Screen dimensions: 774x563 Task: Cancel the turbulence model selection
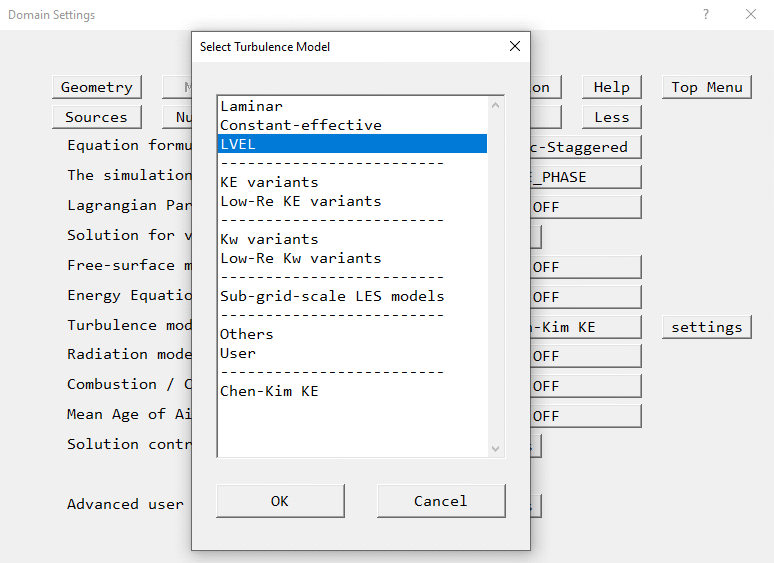coord(440,501)
